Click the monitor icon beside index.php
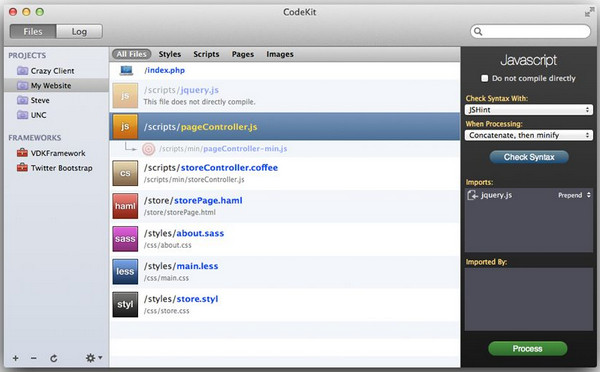 [126, 70]
